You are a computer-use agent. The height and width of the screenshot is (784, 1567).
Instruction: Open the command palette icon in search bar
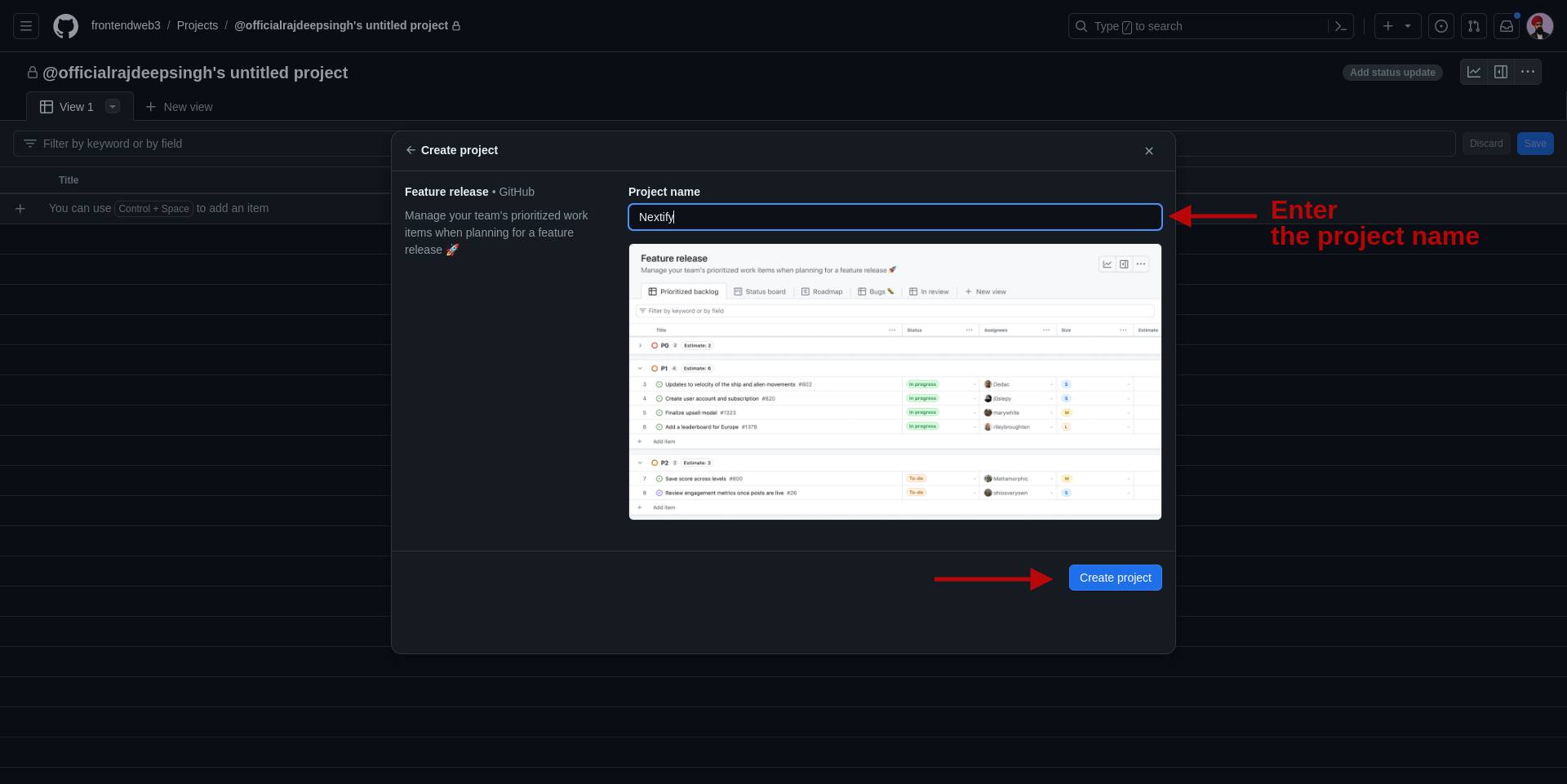click(1340, 26)
